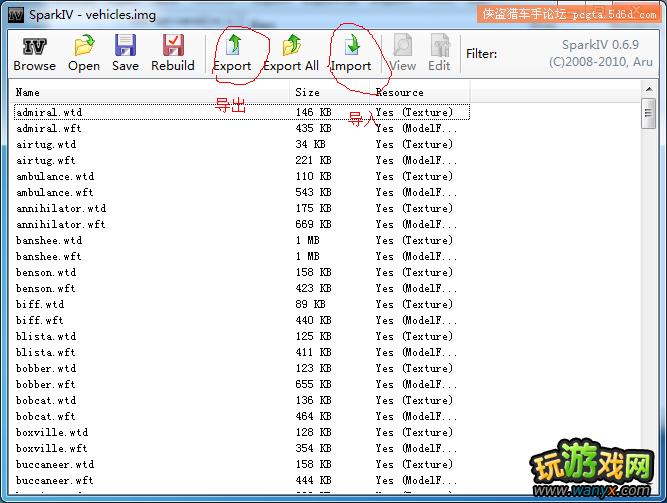Image resolution: width=667 pixels, height=503 pixels.
Task: Save the archive using Save icon
Action: [125, 45]
